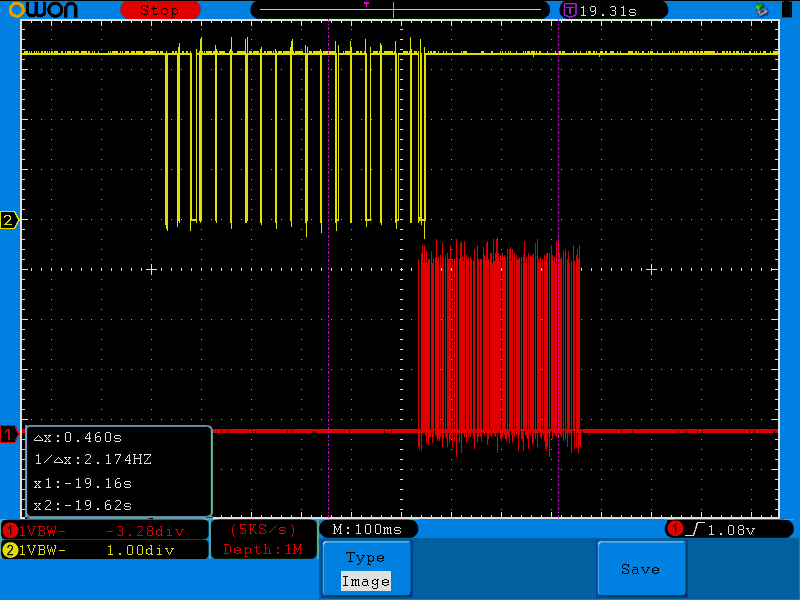Select the Type Image menu option
Screen dimensions: 800x600
pyautogui.click(x=366, y=569)
